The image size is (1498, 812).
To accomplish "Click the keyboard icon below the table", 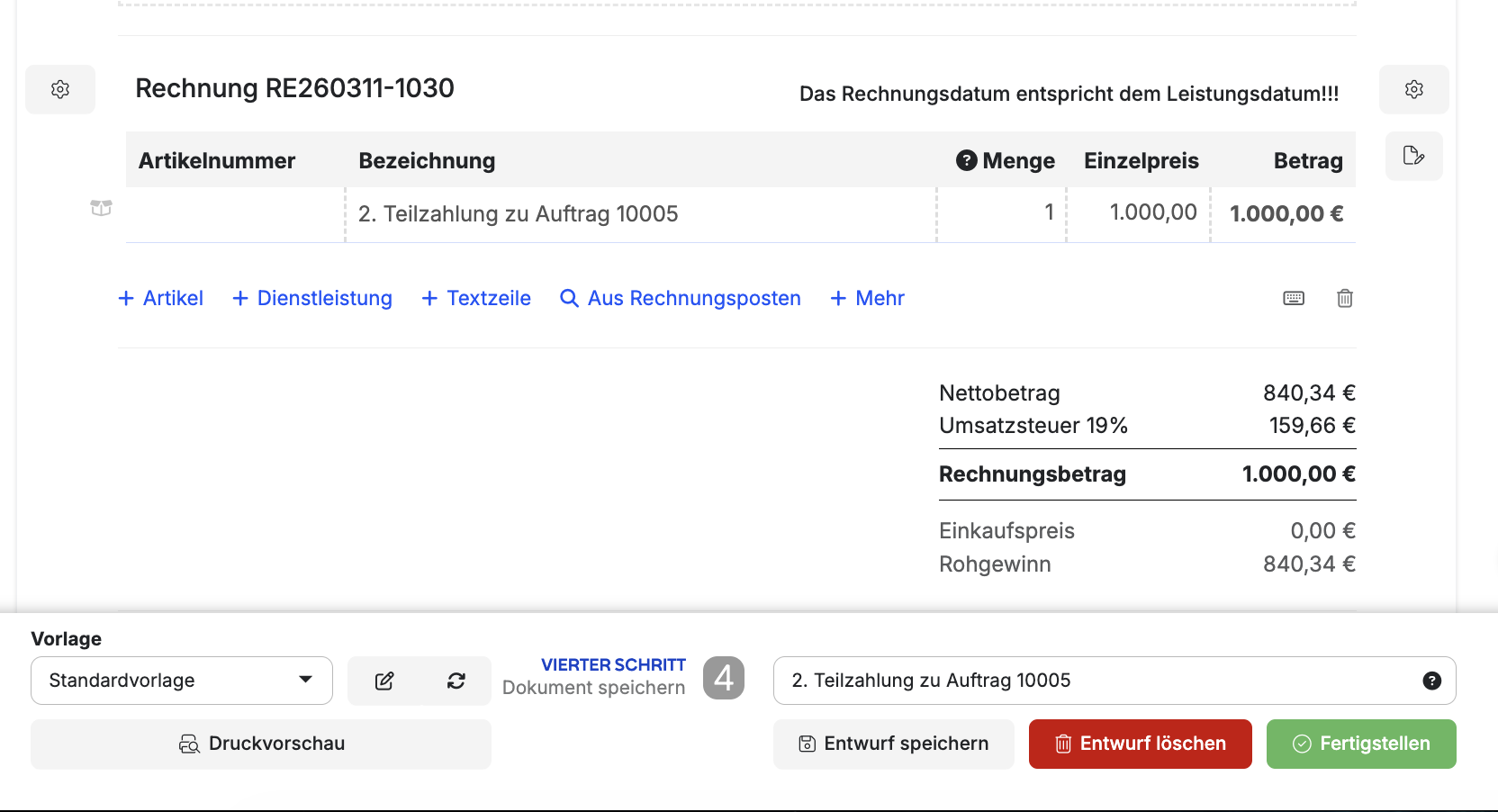I will [x=1293, y=298].
